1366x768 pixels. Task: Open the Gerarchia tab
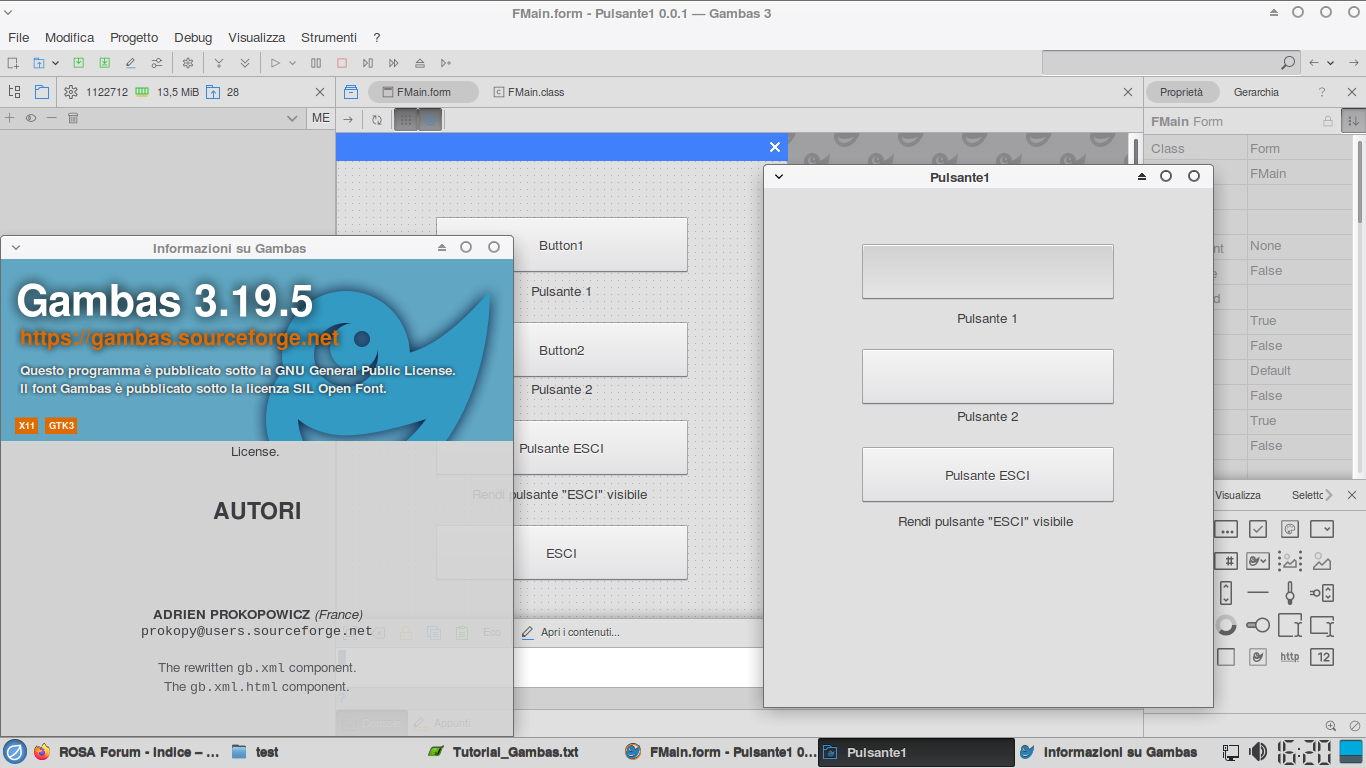pos(1256,92)
